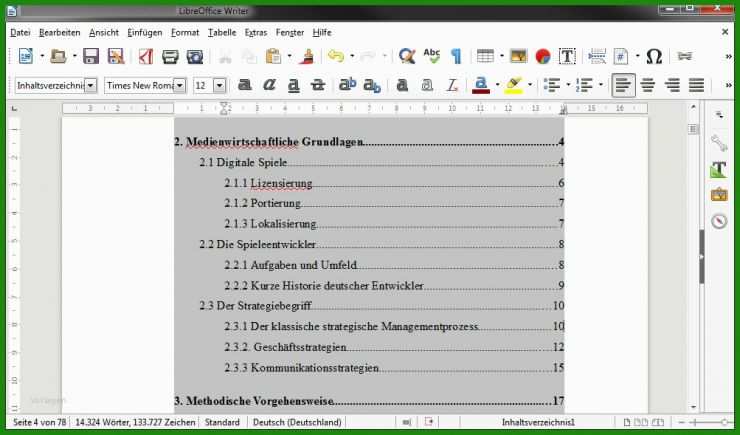The width and height of the screenshot is (740, 435).
Task: Toggle formatting marks (pilcrow)
Action: (x=456, y=56)
